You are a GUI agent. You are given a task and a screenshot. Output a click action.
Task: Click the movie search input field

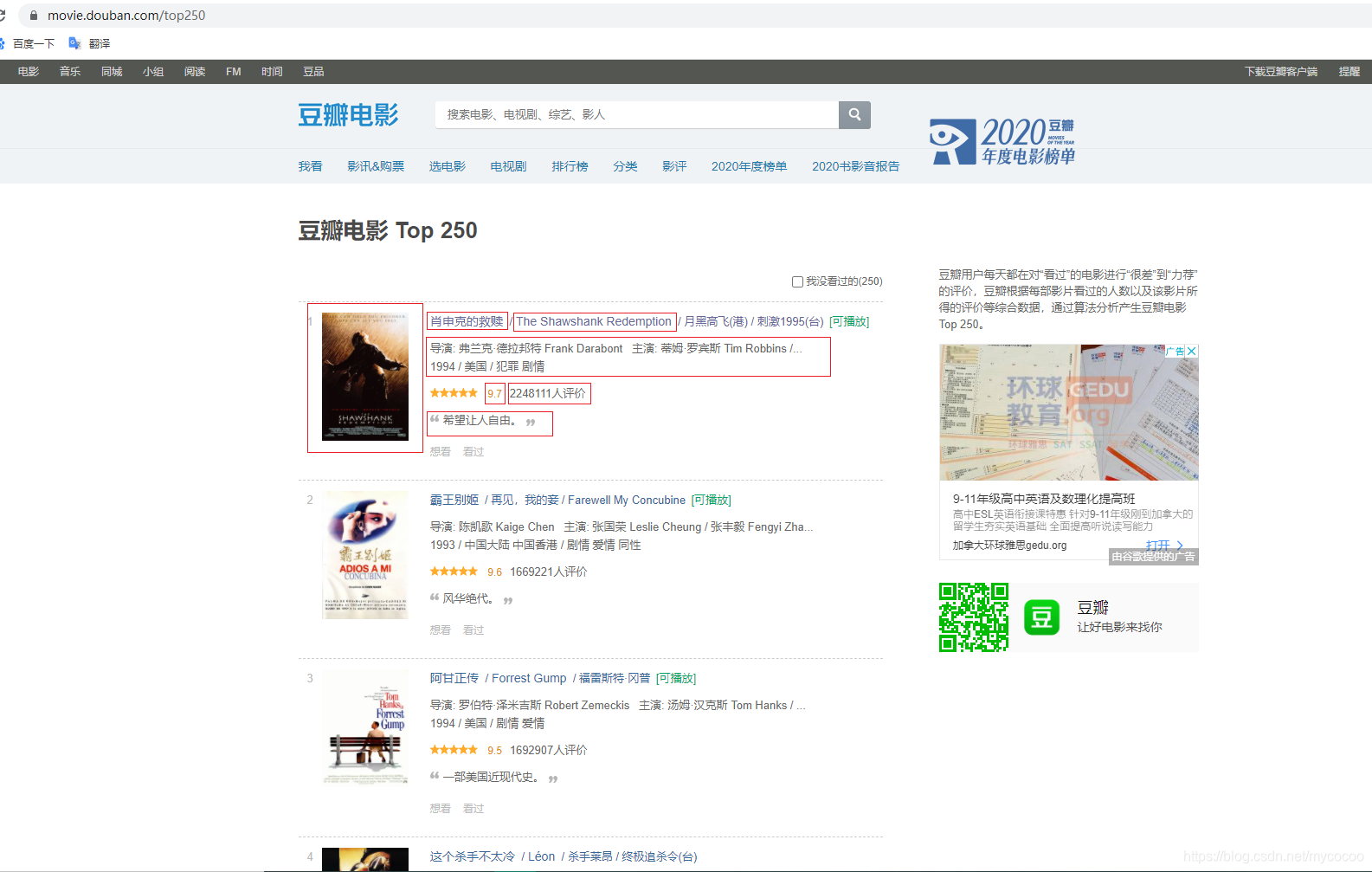point(637,114)
